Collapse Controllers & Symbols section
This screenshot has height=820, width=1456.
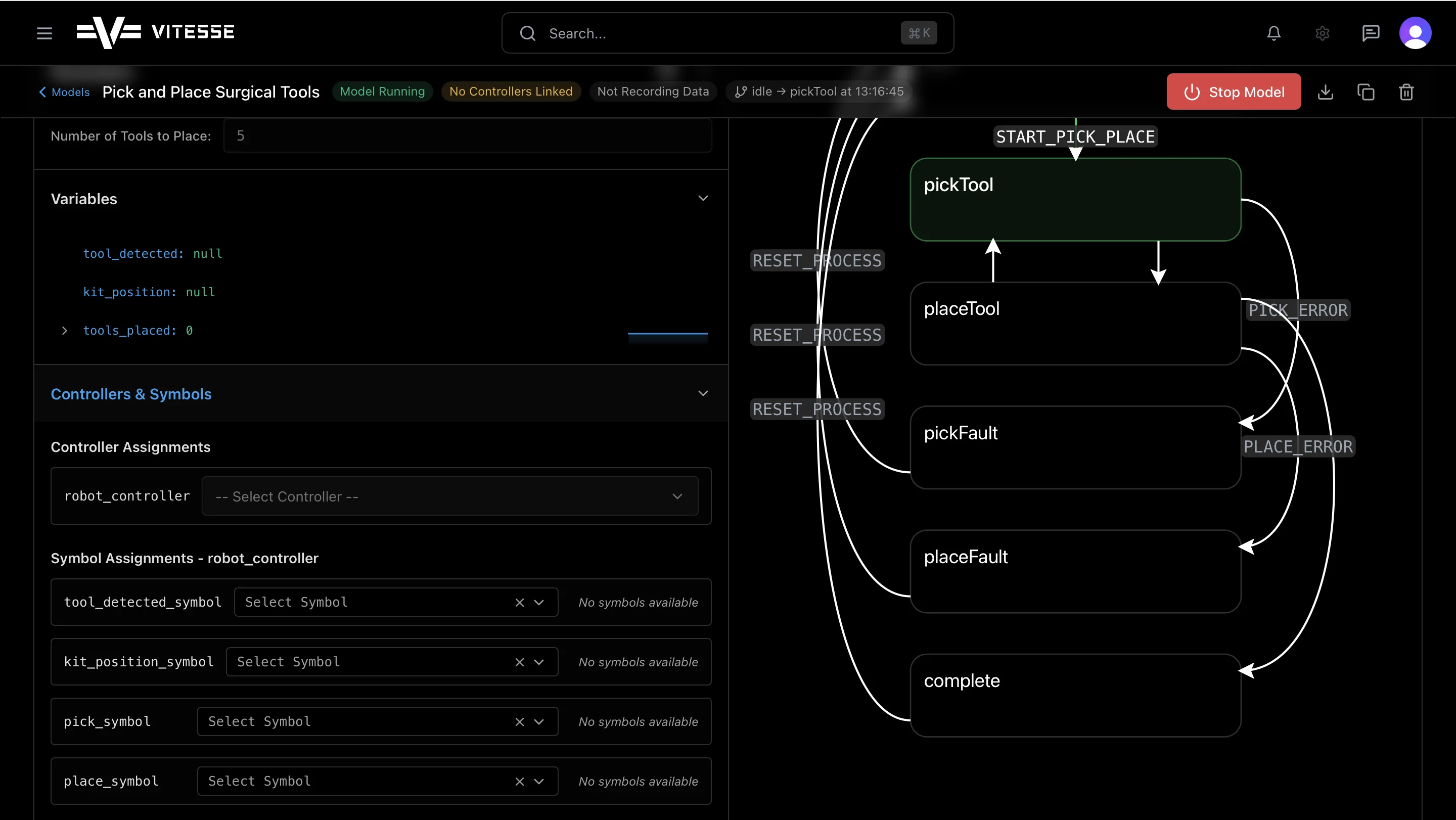pyautogui.click(x=703, y=393)
